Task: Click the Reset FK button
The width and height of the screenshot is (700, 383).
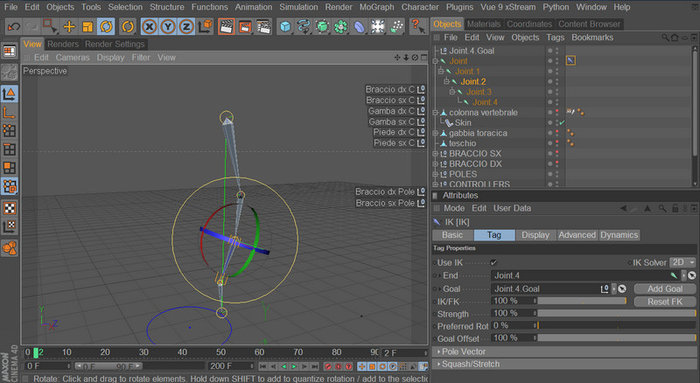Action: pyautogui.click(x=665, y=302)
